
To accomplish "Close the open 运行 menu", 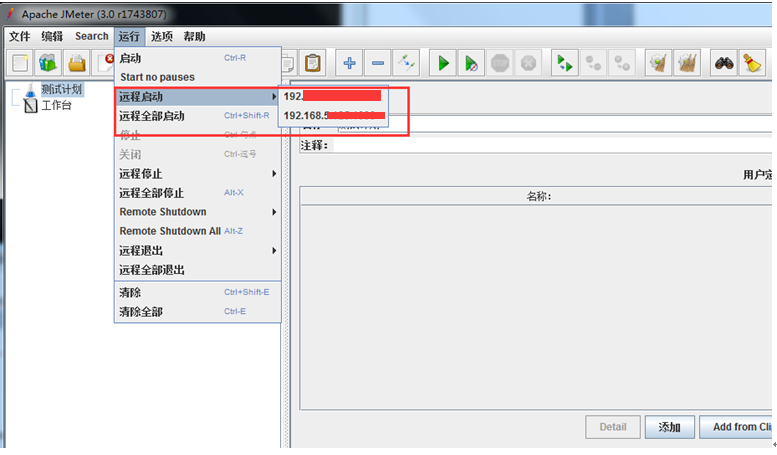I will [x=129, y=36].
